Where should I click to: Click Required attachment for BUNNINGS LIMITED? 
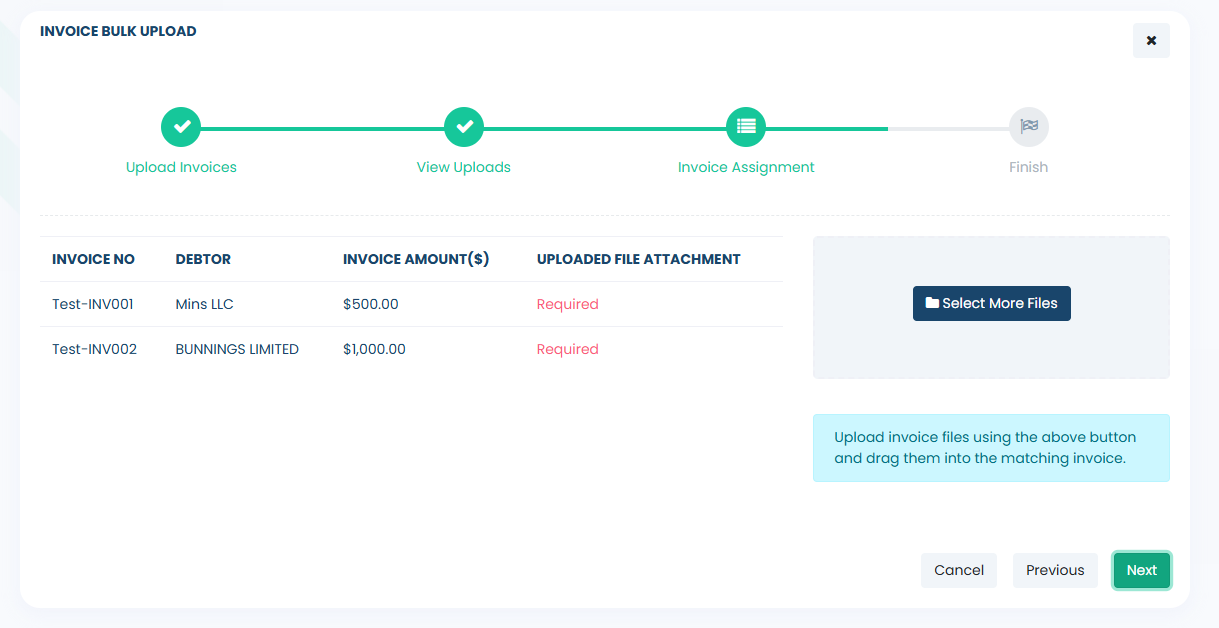[x=567, y=349]
